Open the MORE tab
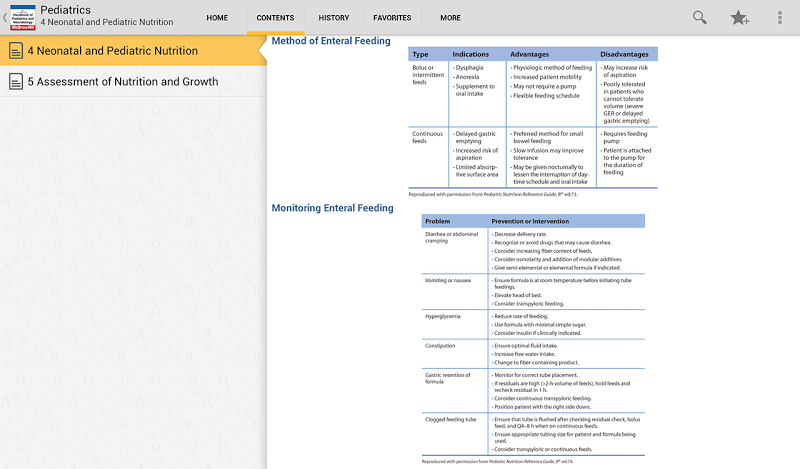This screenshot has height=469, width=800. (451, 18)
